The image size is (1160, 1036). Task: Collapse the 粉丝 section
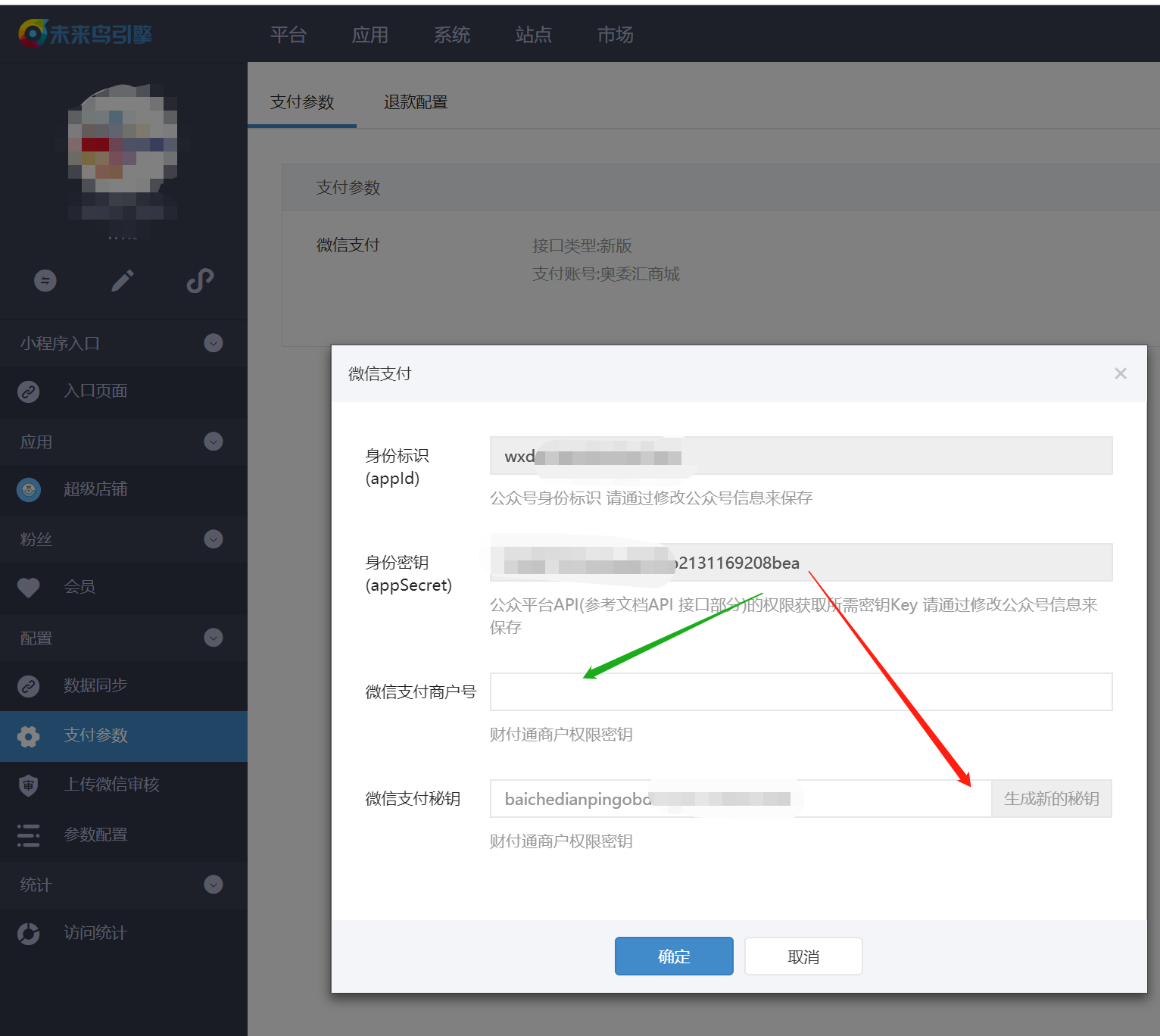point(214,539)
